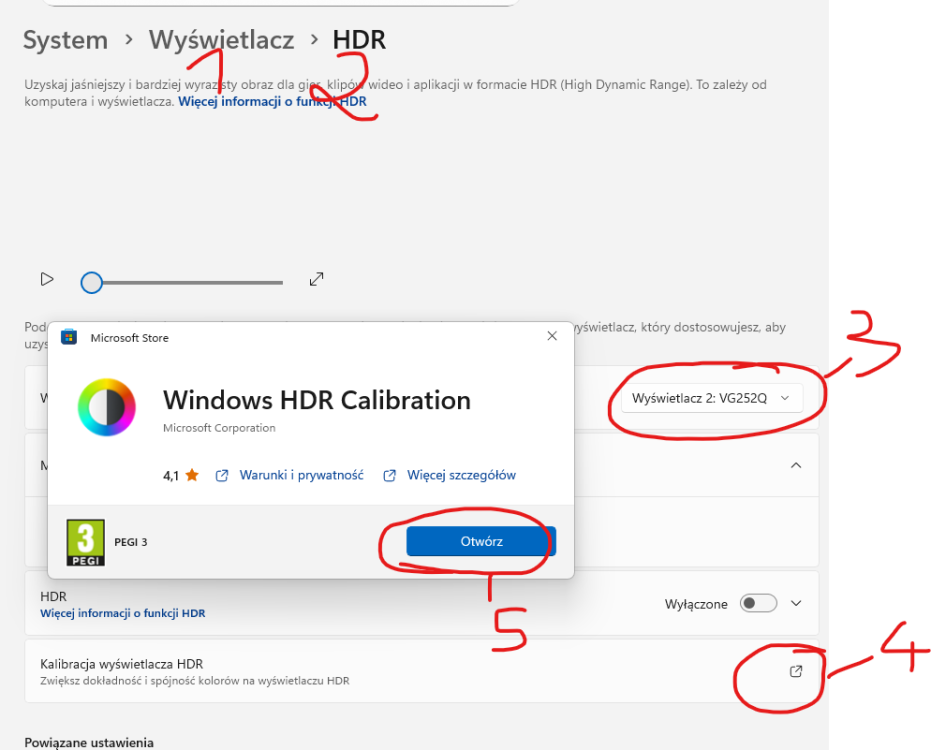The height and width of the screenshot is (750, 931).
Task: Open Więcej informacji o funkcji HDR link in HDR row
Action: click(123, 613)
